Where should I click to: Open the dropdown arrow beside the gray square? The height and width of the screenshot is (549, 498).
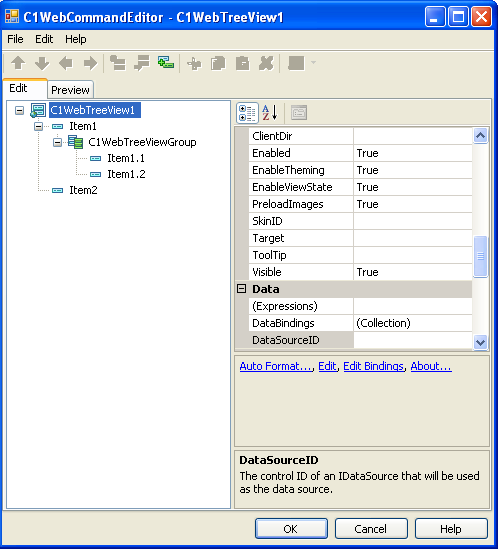point(313,63)
